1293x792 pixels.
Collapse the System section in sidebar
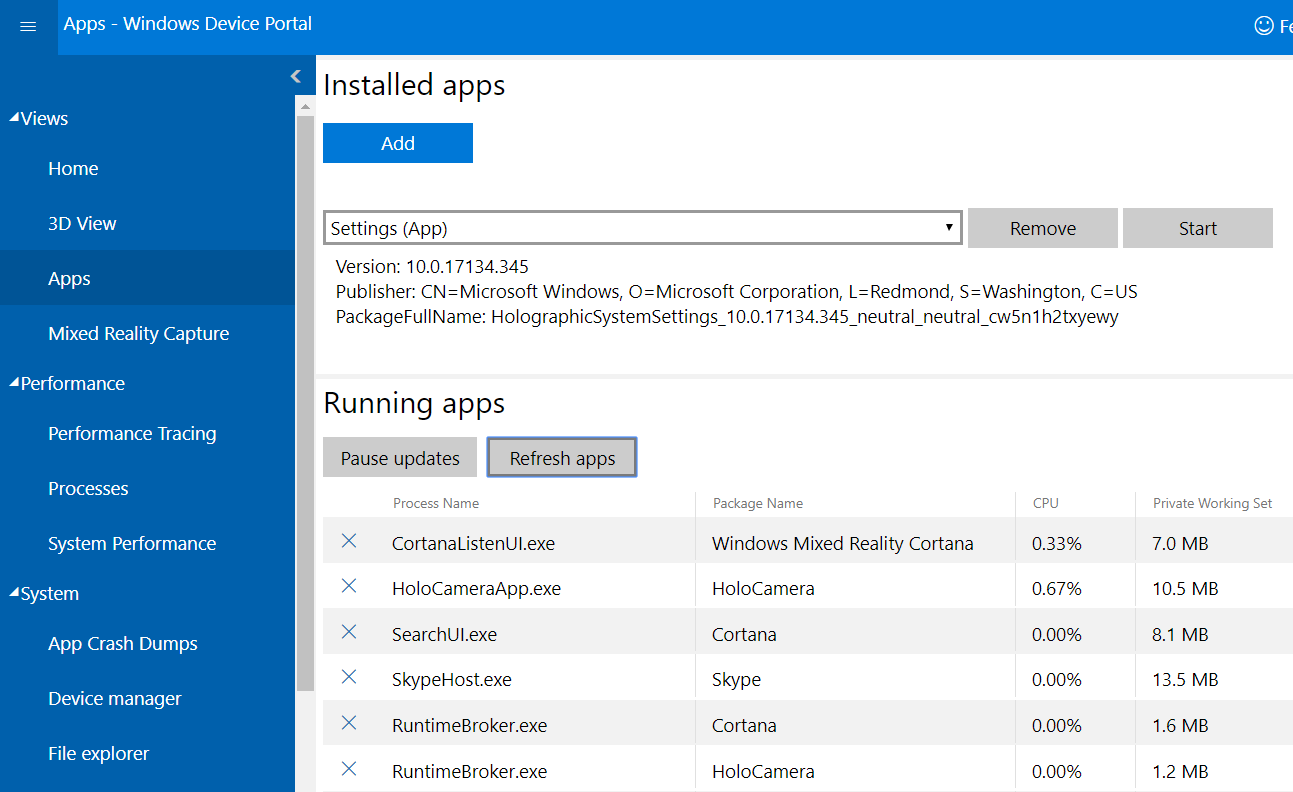click(x=14, y=593)
